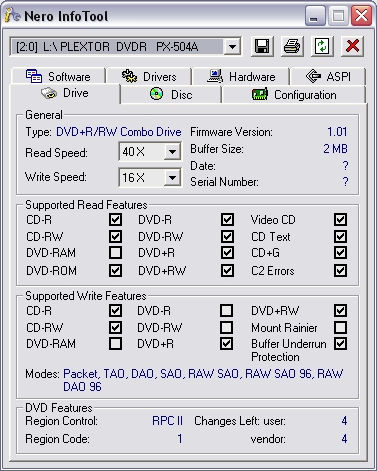
Task: Toggle DVD+RW read feature checkbox
Action: coord(227,270)
